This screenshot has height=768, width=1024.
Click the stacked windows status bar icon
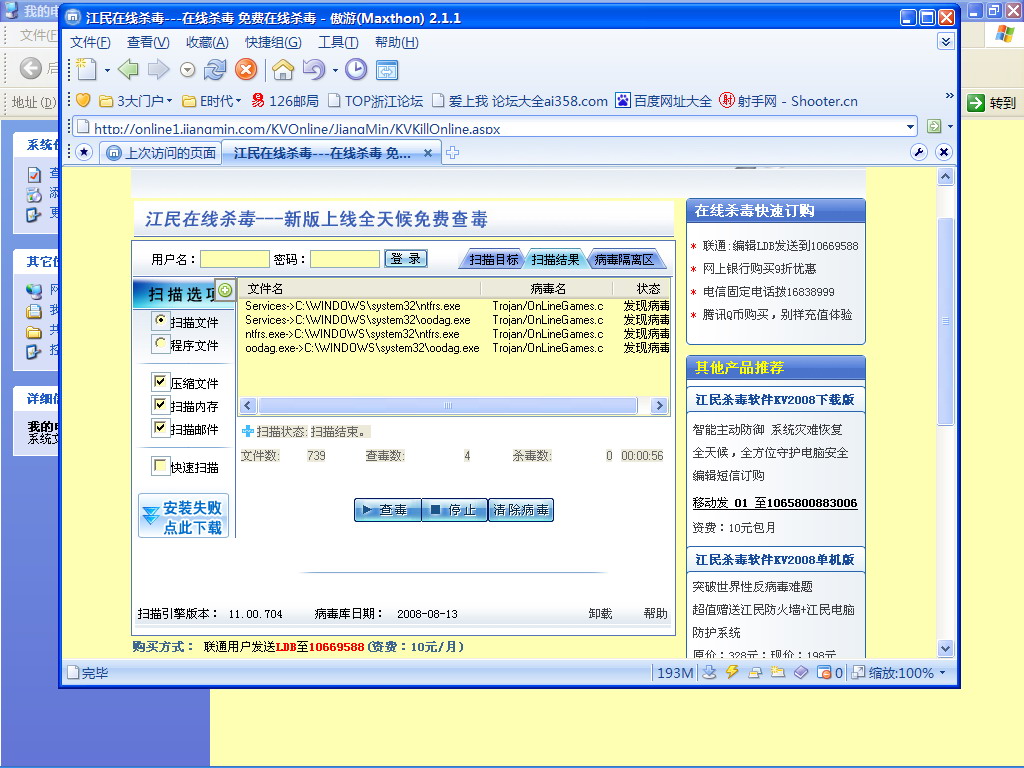click(755, 672)
